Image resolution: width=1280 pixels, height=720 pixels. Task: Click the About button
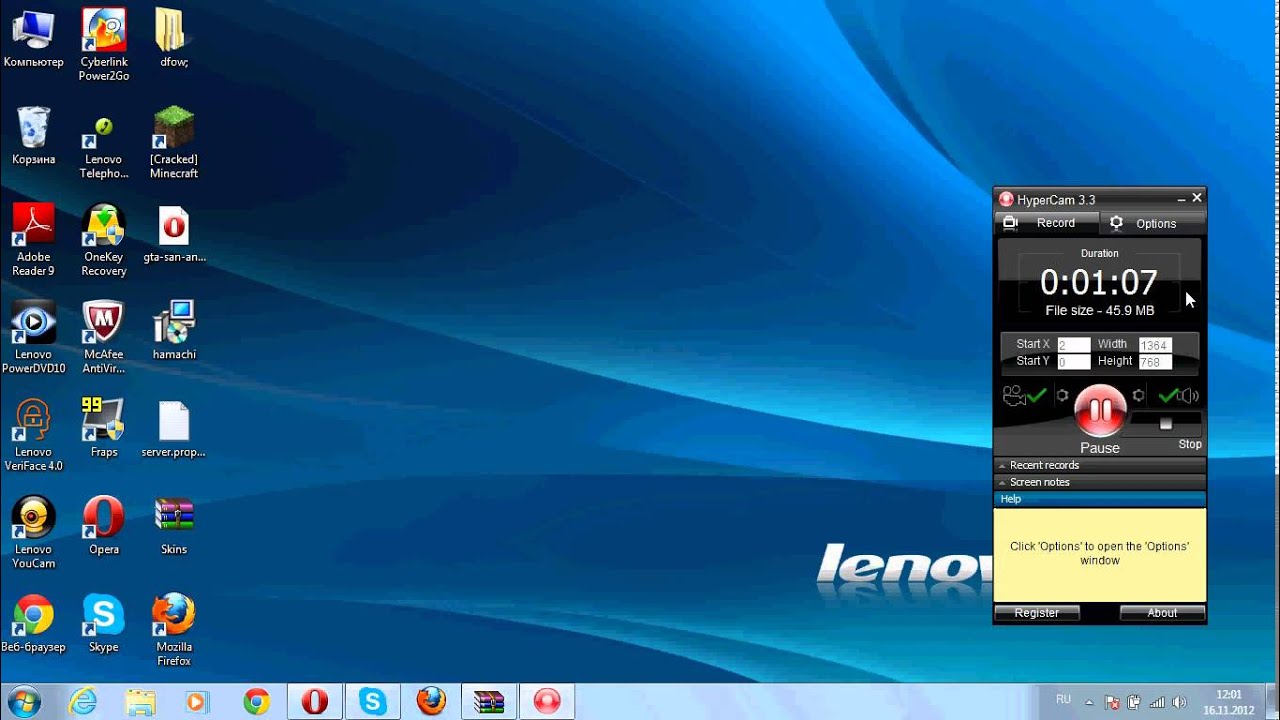coord(1162,613)
